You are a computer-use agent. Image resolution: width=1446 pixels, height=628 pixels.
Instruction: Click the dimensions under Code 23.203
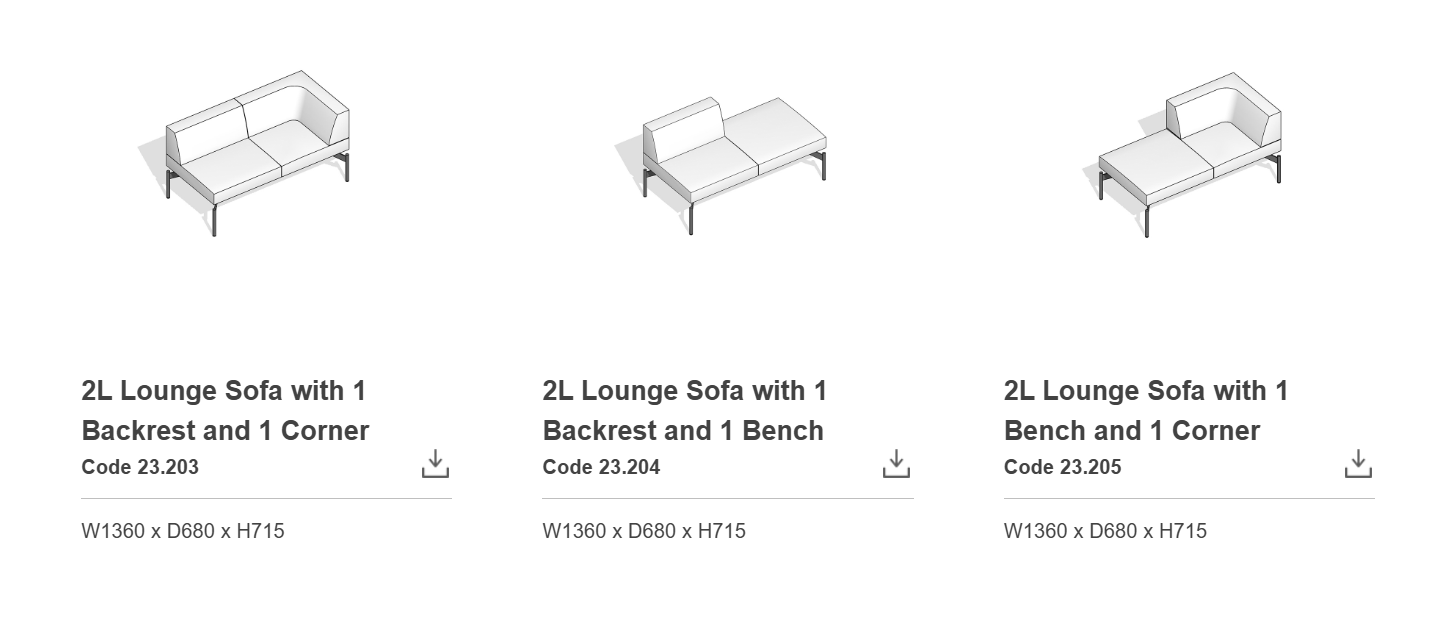182,531
